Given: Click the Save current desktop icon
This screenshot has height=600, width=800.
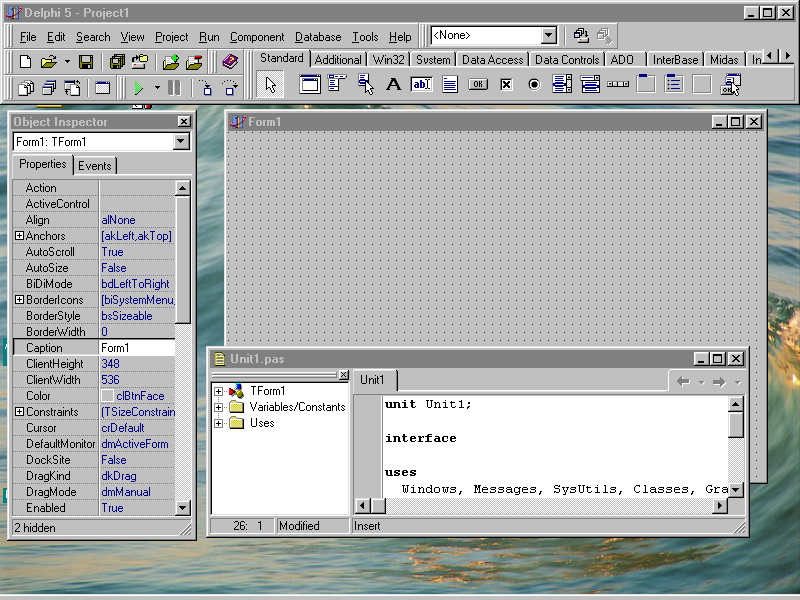Looking at the screenshot, I should click(x=581, y=35).
